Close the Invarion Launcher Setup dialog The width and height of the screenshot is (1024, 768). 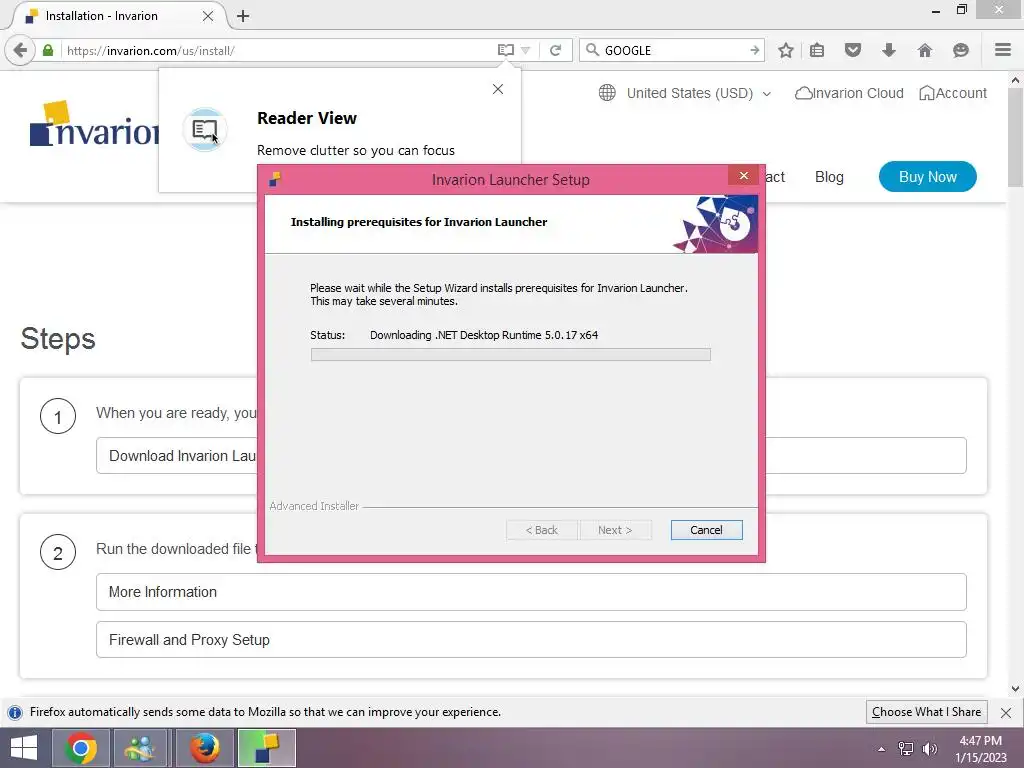(x=743, y=176)
